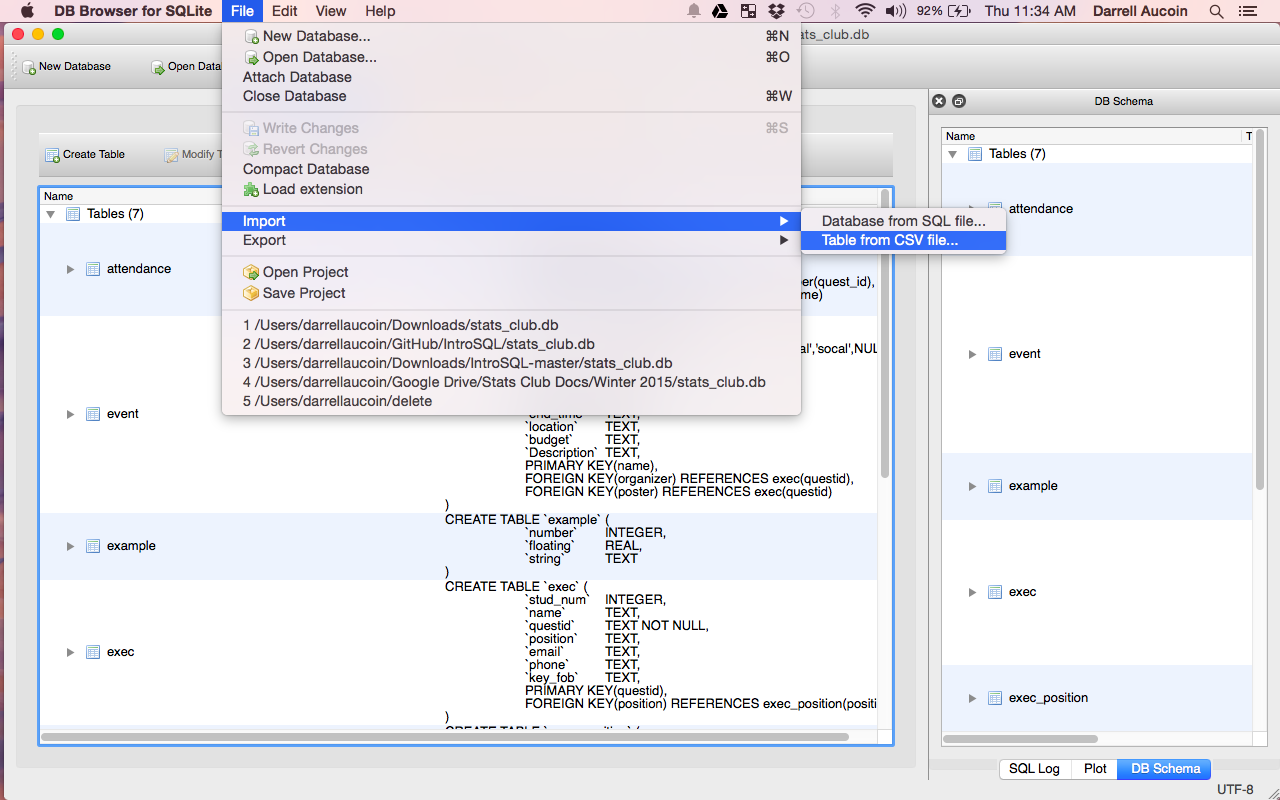The image size is (1280, 800).
Task: Click Open Database menu item icon
Action: (252, 58)
